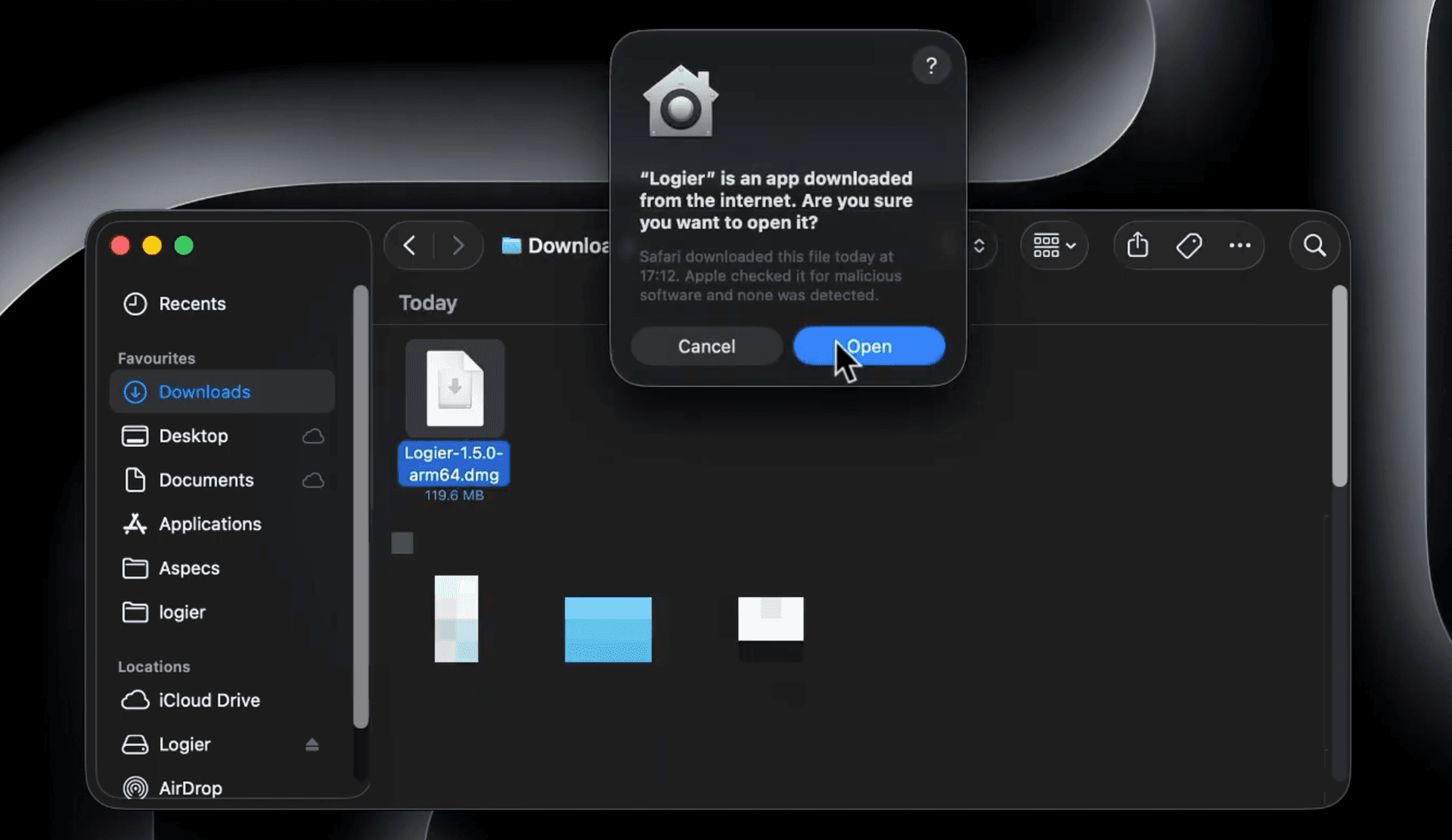Click the sidebar vertical scrollbar
Image resolution: width=1452 pixels, height=840 pixels.
(x=361, y=507)
